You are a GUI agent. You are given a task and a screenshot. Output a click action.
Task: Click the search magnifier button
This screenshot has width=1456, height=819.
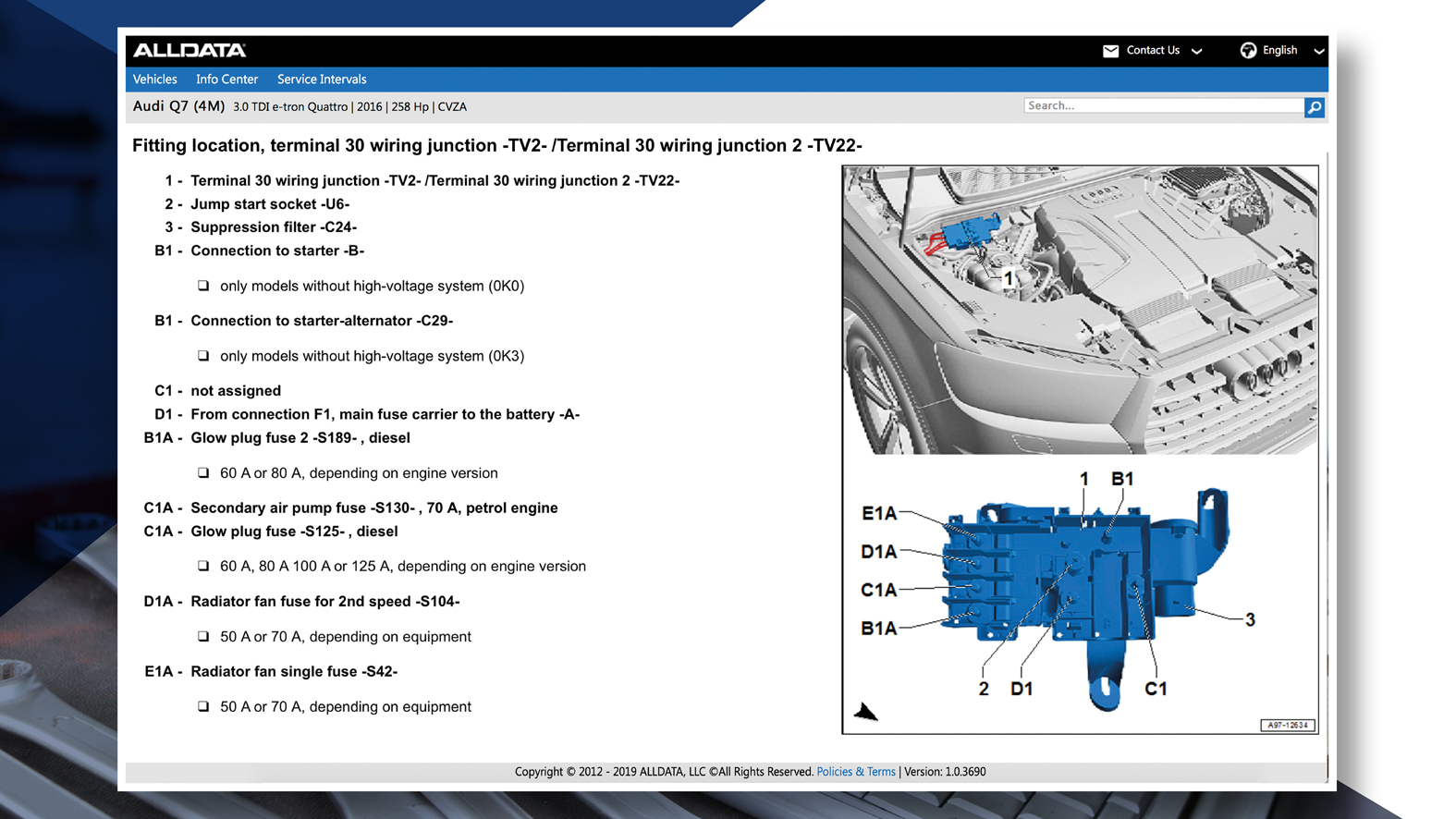point(1314,107)
